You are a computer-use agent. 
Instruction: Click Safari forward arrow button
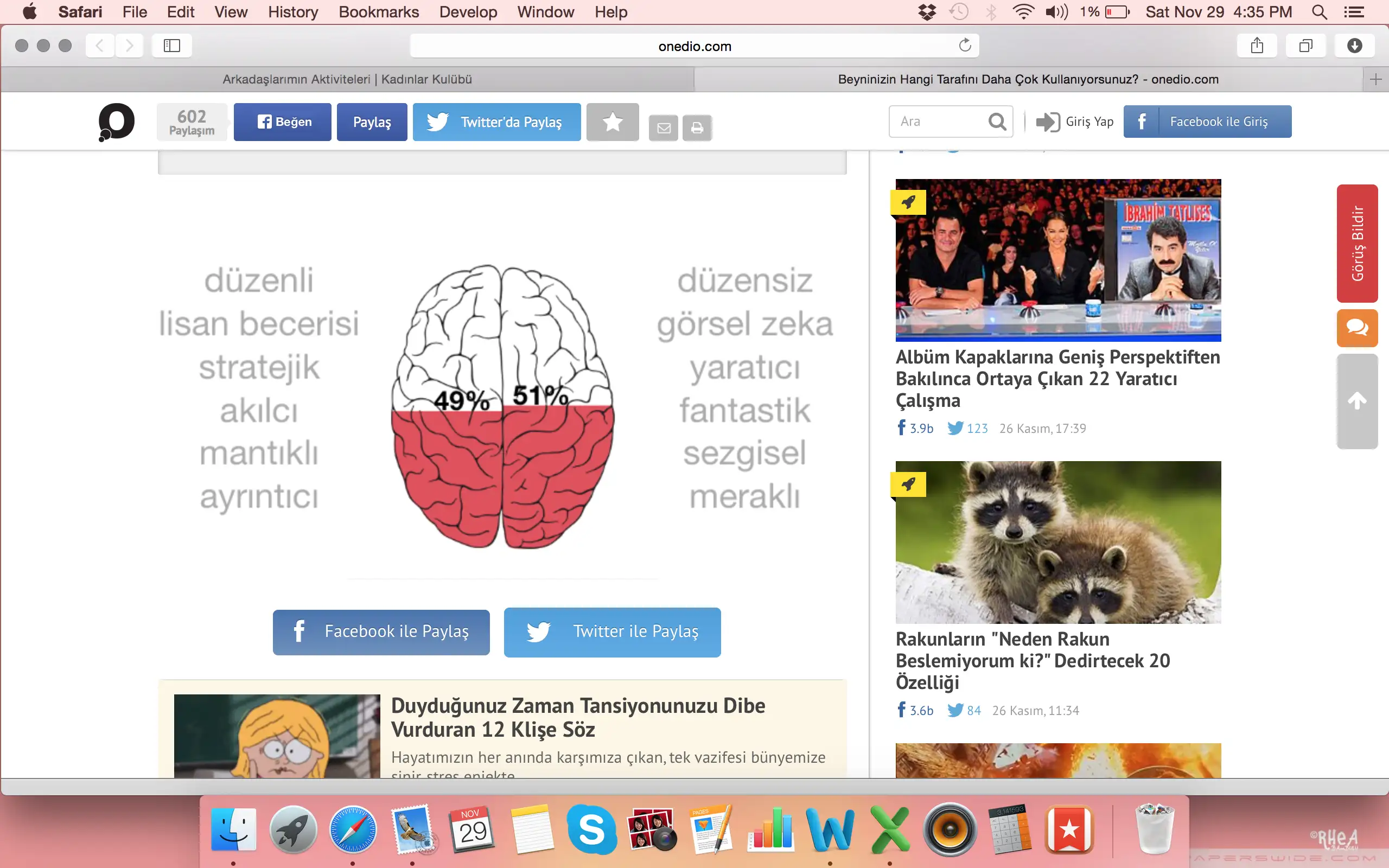click(x=129, y=46)
